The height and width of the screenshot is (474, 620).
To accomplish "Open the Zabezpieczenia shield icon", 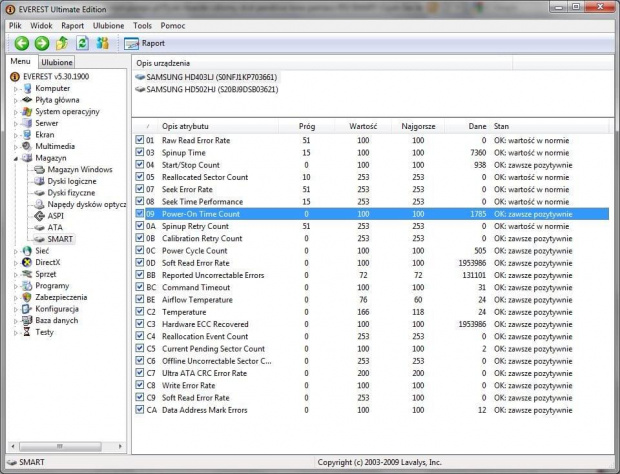I will 27,297.
